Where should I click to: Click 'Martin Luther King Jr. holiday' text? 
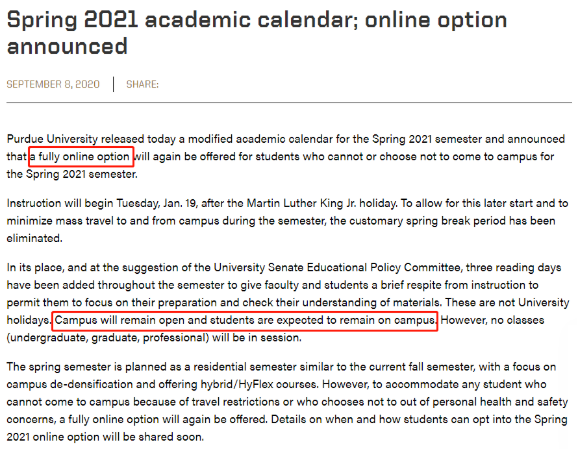[322, 204]
